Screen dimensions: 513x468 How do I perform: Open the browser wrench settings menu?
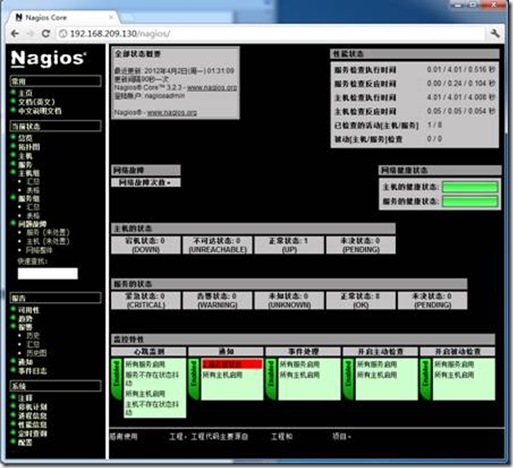pyautogui.click(x=495, y=33)
